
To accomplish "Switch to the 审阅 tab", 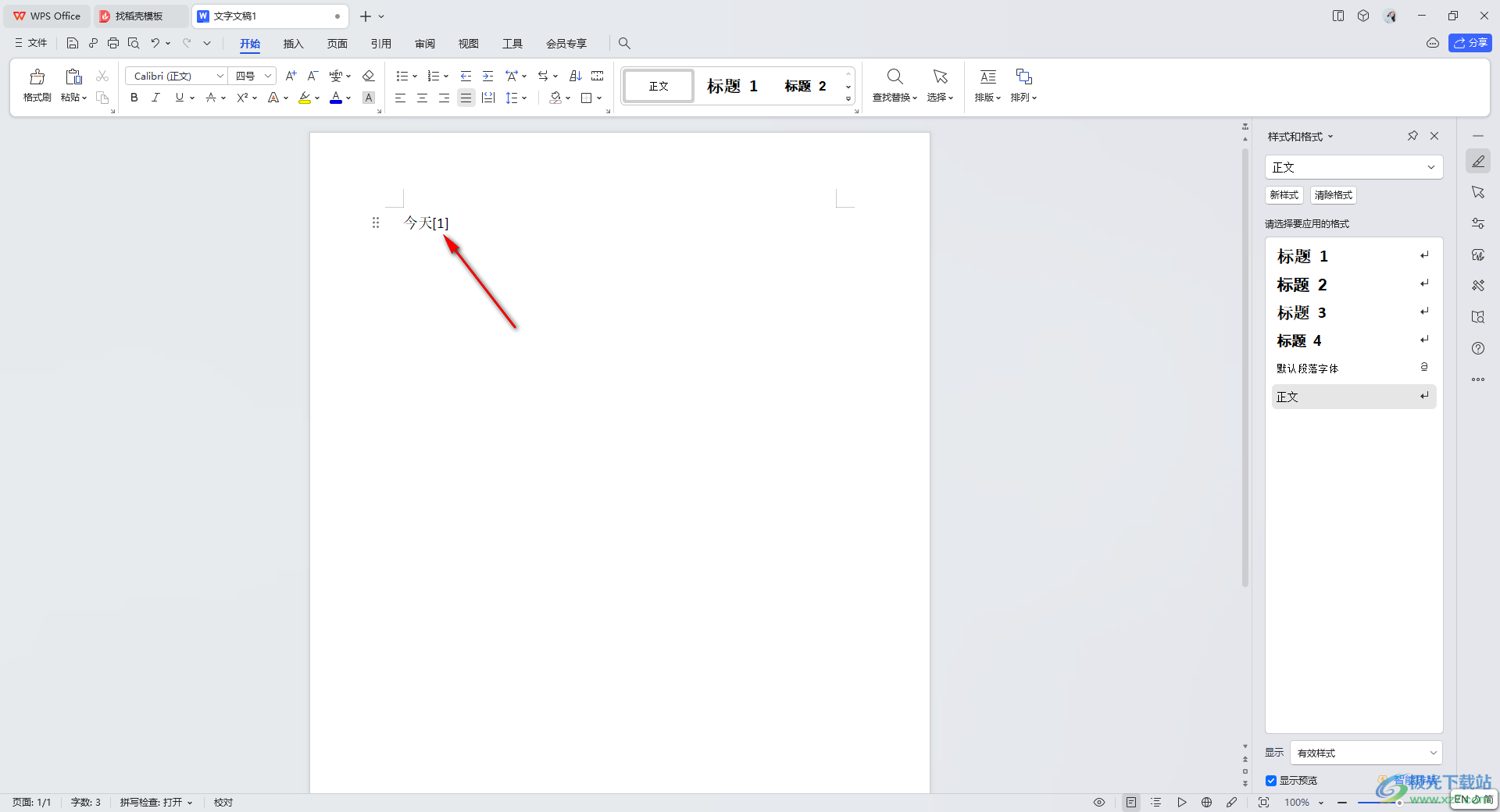I will click(x=425, y=43).
